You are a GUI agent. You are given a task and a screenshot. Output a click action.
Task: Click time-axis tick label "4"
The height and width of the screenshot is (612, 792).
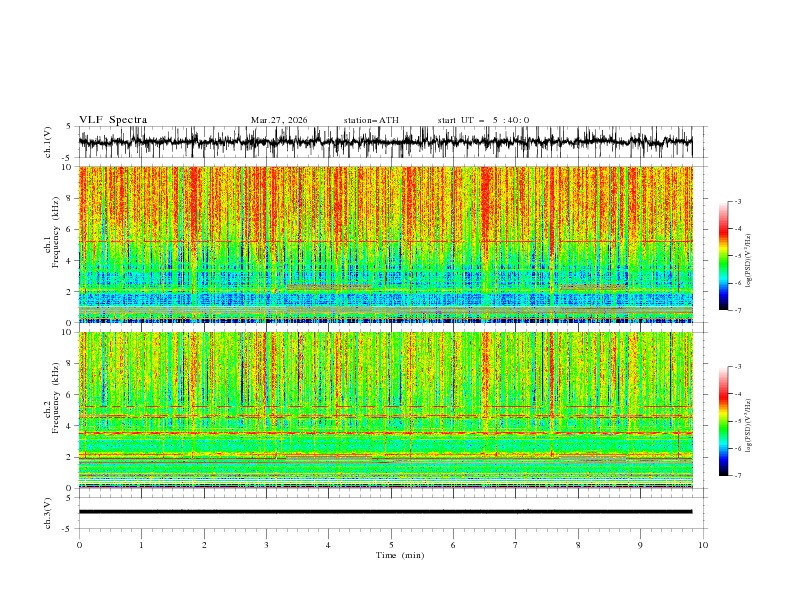[328, 545]
